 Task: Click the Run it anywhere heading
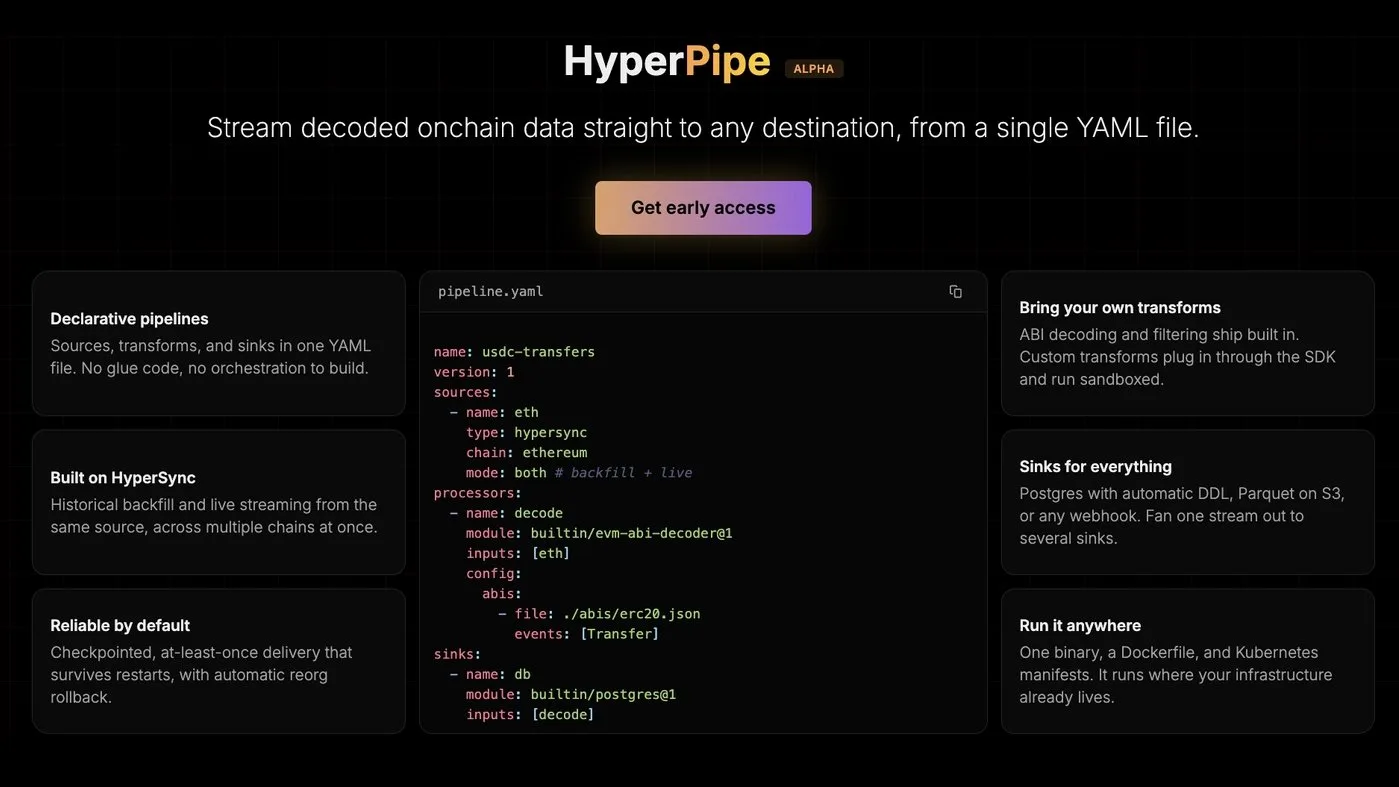1080,625
